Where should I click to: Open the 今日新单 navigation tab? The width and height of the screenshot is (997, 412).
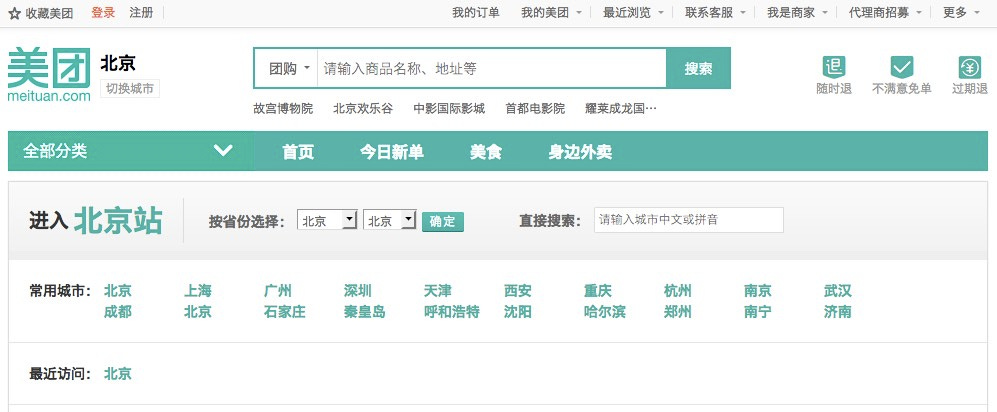[x=392, y=152]
